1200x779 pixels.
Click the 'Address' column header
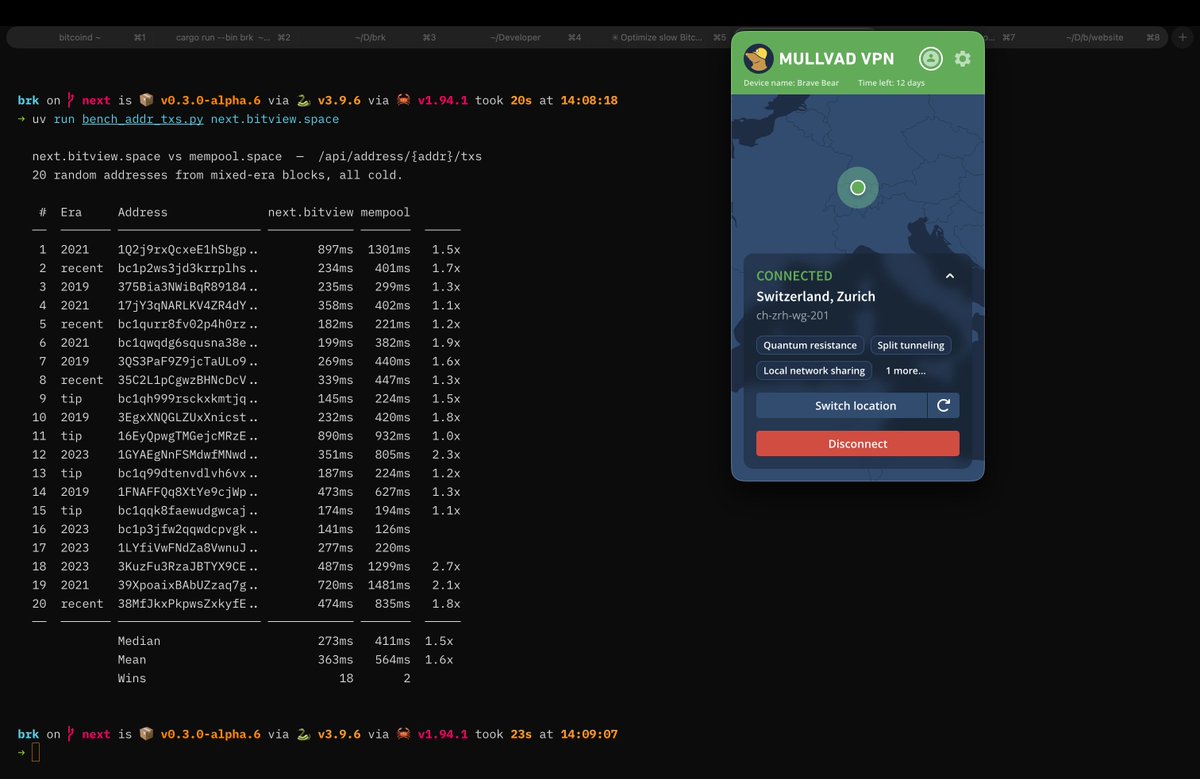pyautogui.click(x=143, y=212)
